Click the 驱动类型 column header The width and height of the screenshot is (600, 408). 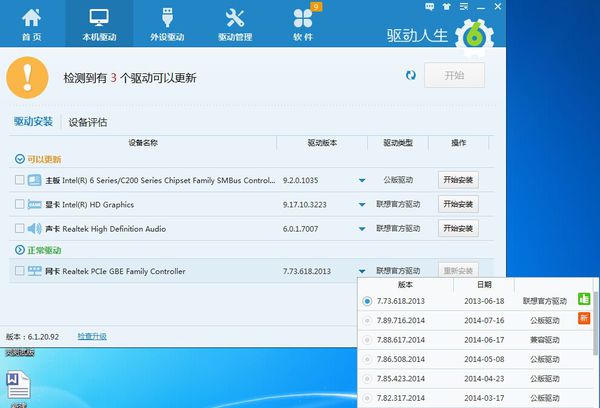[x=398, y=143]
